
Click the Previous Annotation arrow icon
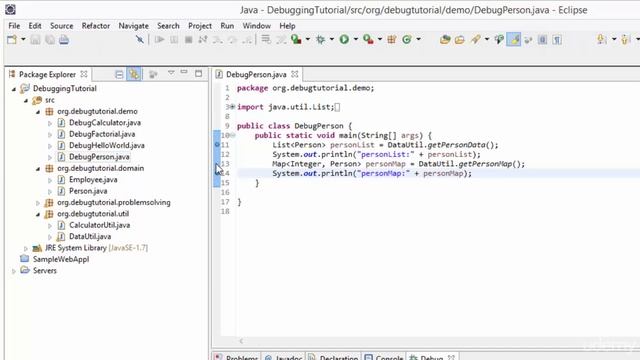pos(625,40)
